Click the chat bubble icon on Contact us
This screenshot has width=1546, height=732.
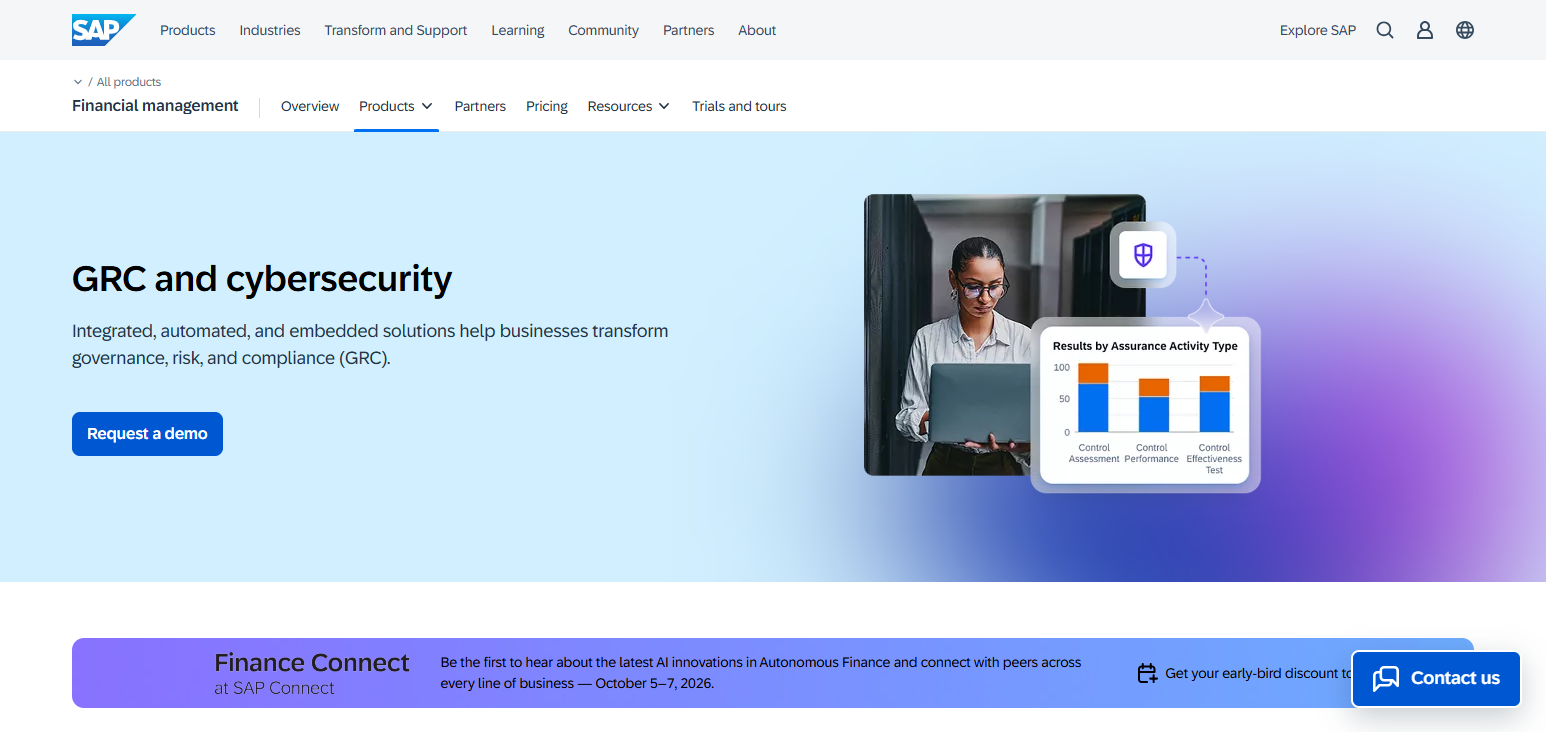click(x=1386, y=678)
